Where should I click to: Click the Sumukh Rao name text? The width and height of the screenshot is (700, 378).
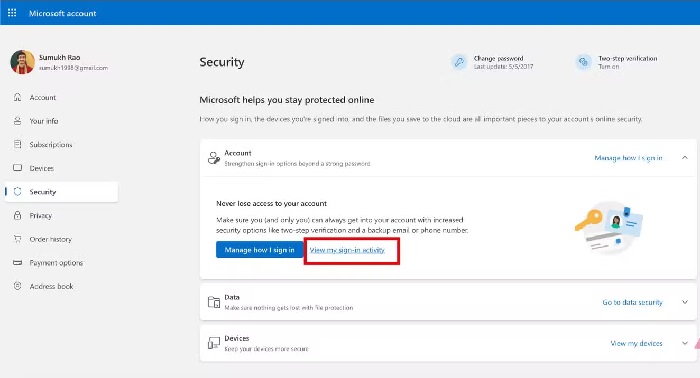(59, 58)
